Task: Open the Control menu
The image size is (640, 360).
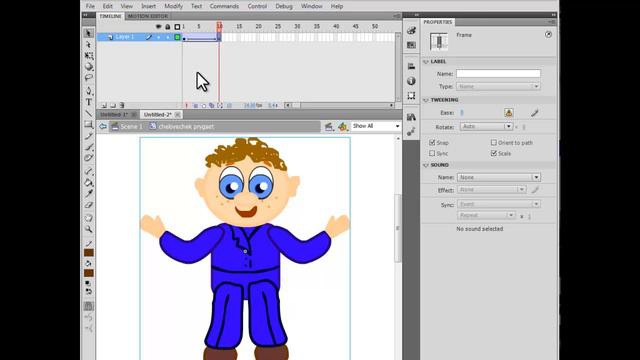Action: [x=257, y=6]
